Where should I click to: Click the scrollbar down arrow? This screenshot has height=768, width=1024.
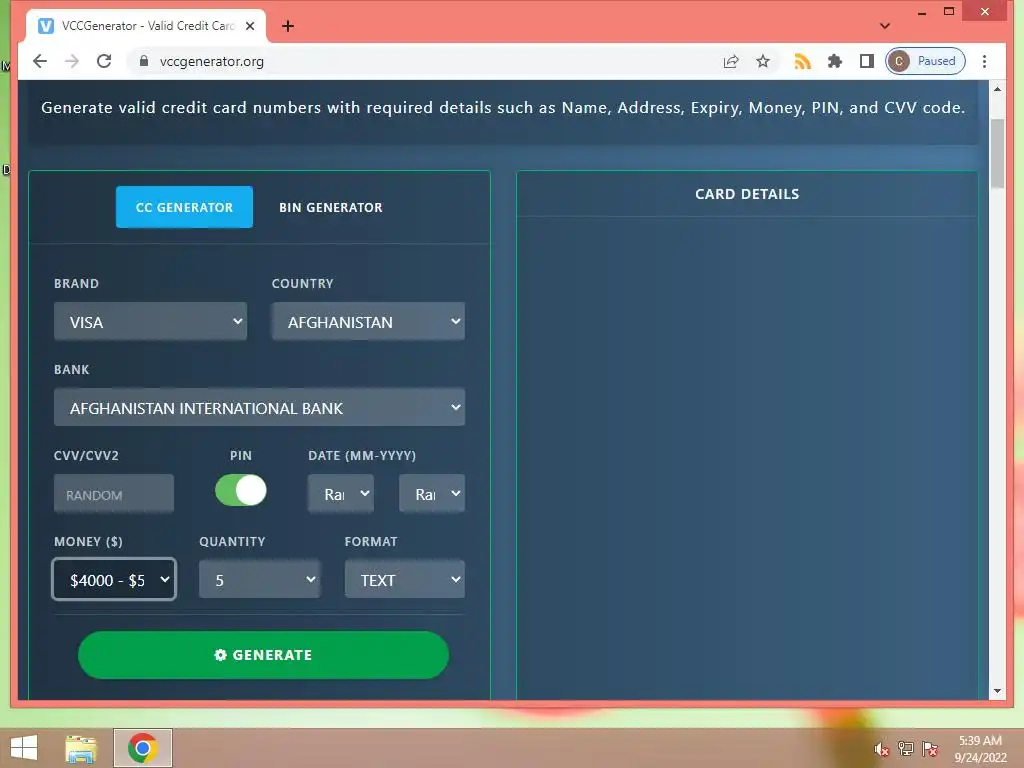coord(997,691)
